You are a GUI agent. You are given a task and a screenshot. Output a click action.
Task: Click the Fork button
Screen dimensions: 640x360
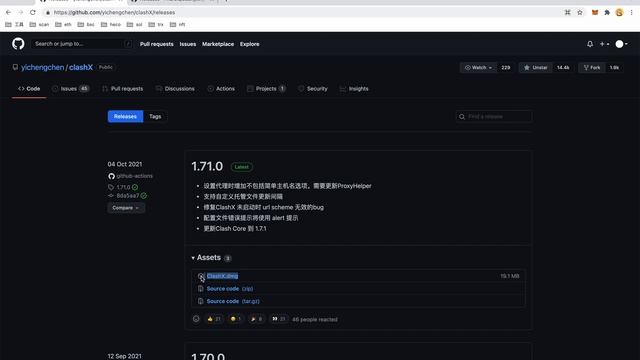click(592, 68)
